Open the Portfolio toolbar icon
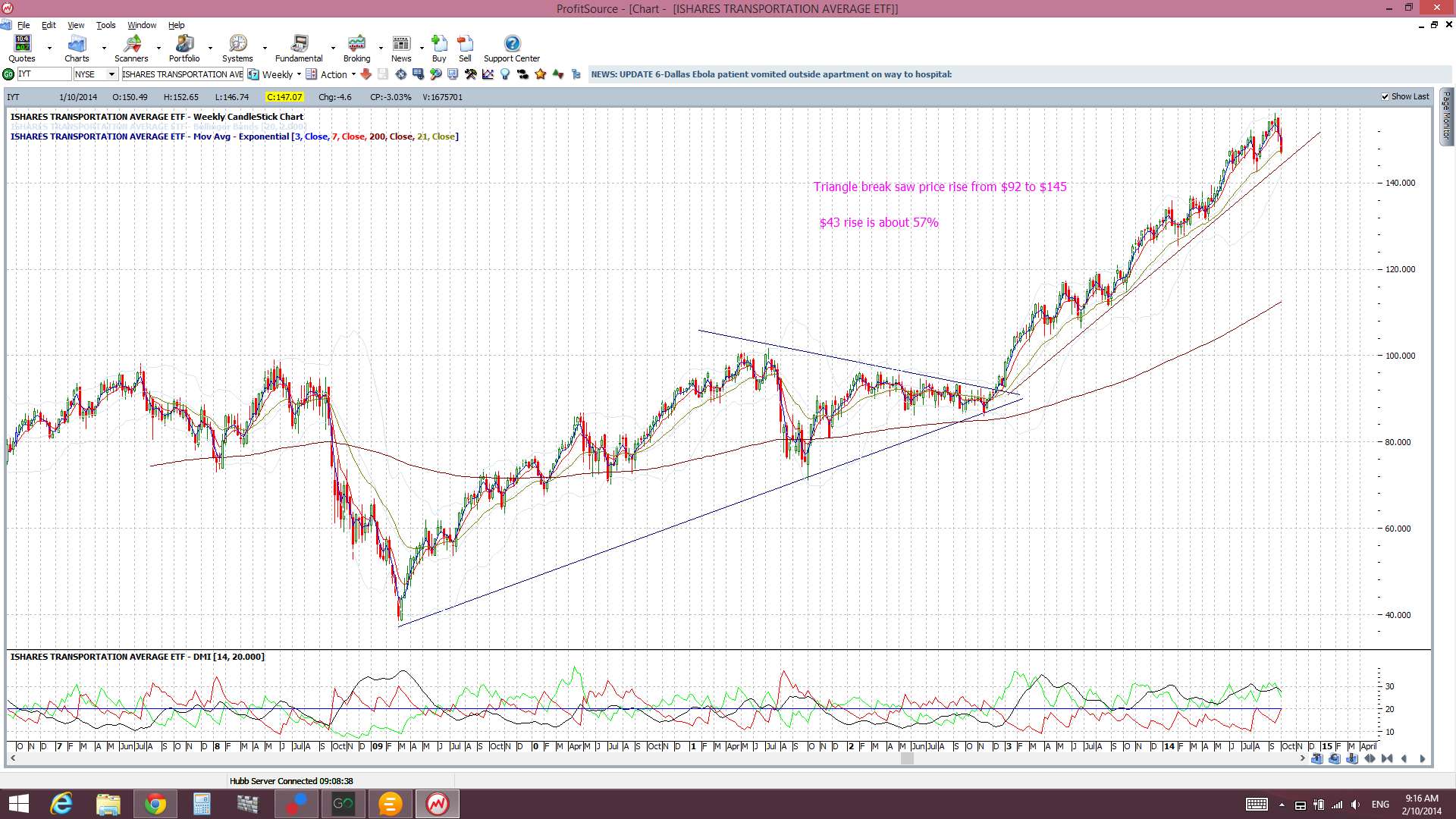 [x=184, y=49]
